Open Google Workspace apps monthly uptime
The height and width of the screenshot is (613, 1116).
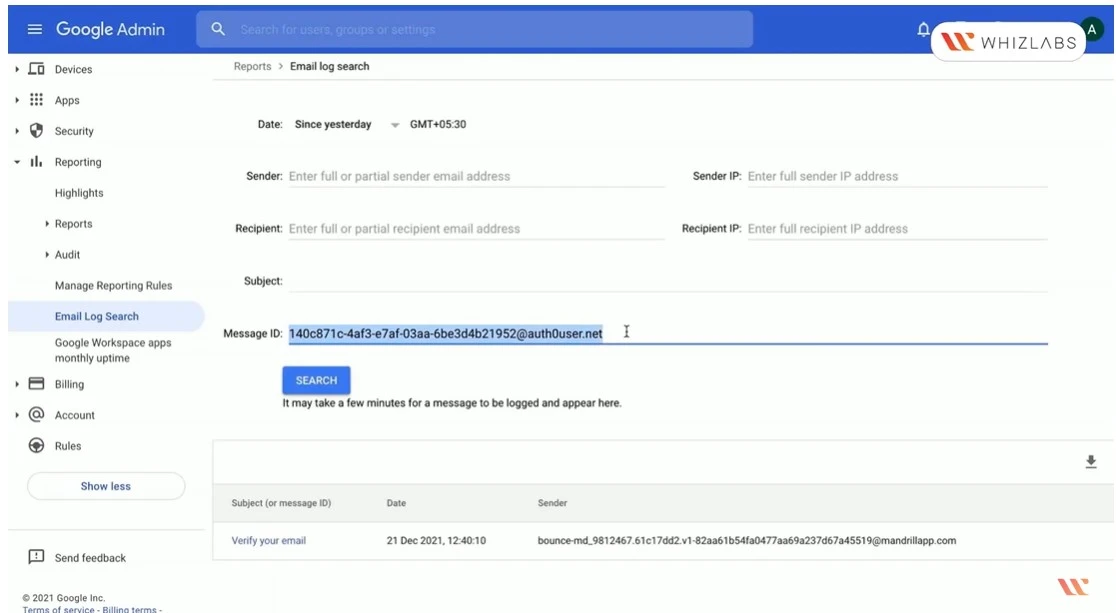point(113,350)
